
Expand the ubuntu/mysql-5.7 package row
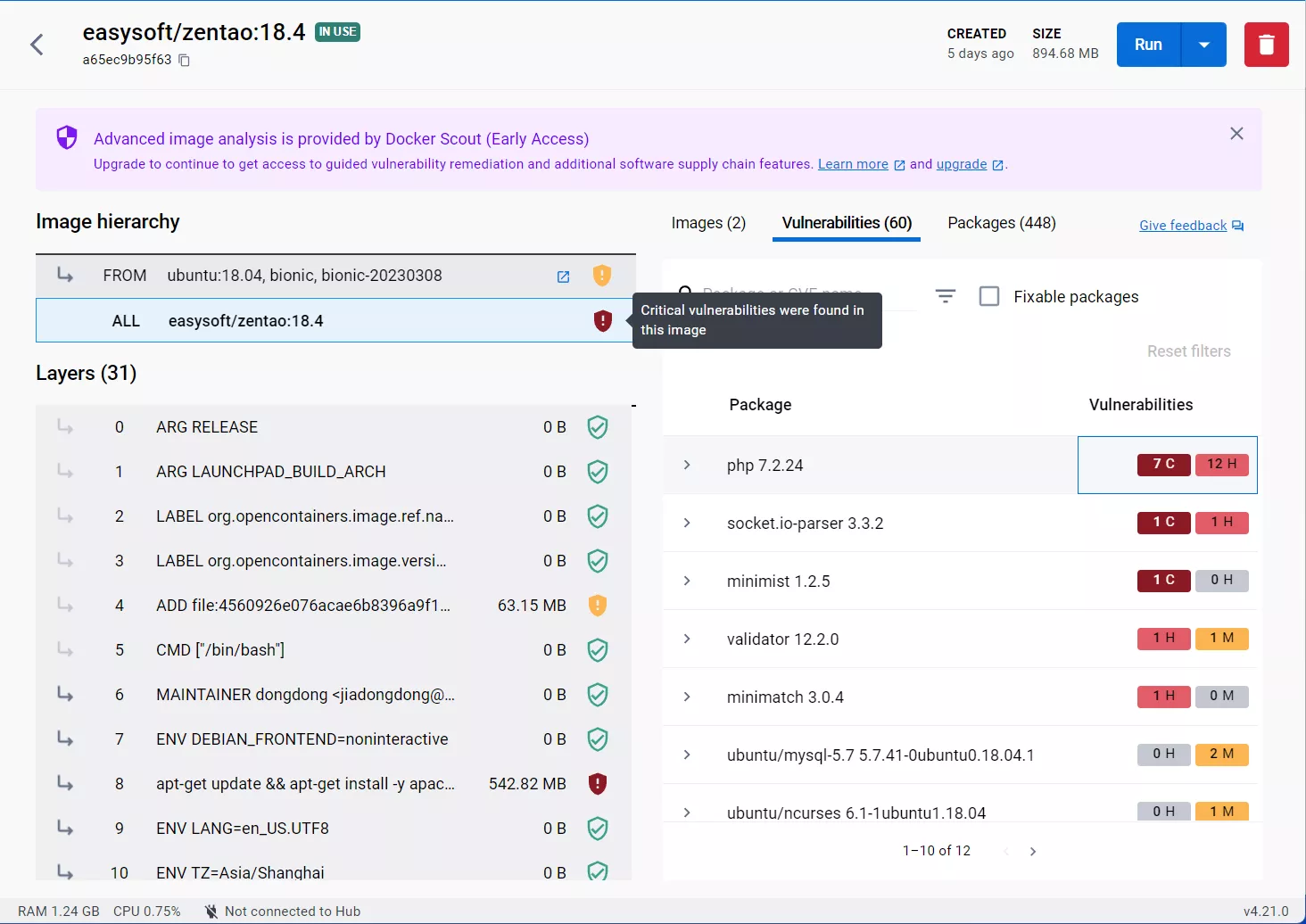[x=687, y=755]
